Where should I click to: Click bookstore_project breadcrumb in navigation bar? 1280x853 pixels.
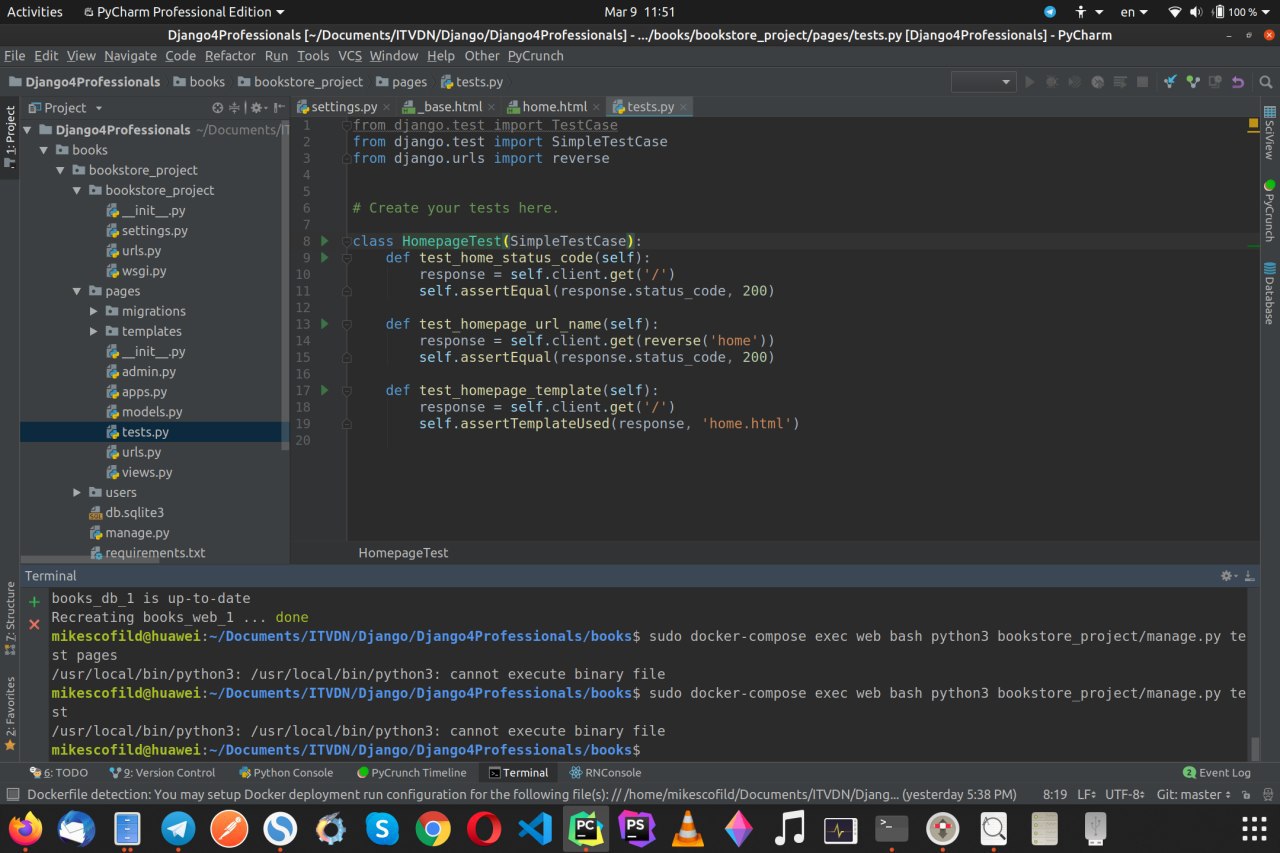coord(298,82)
